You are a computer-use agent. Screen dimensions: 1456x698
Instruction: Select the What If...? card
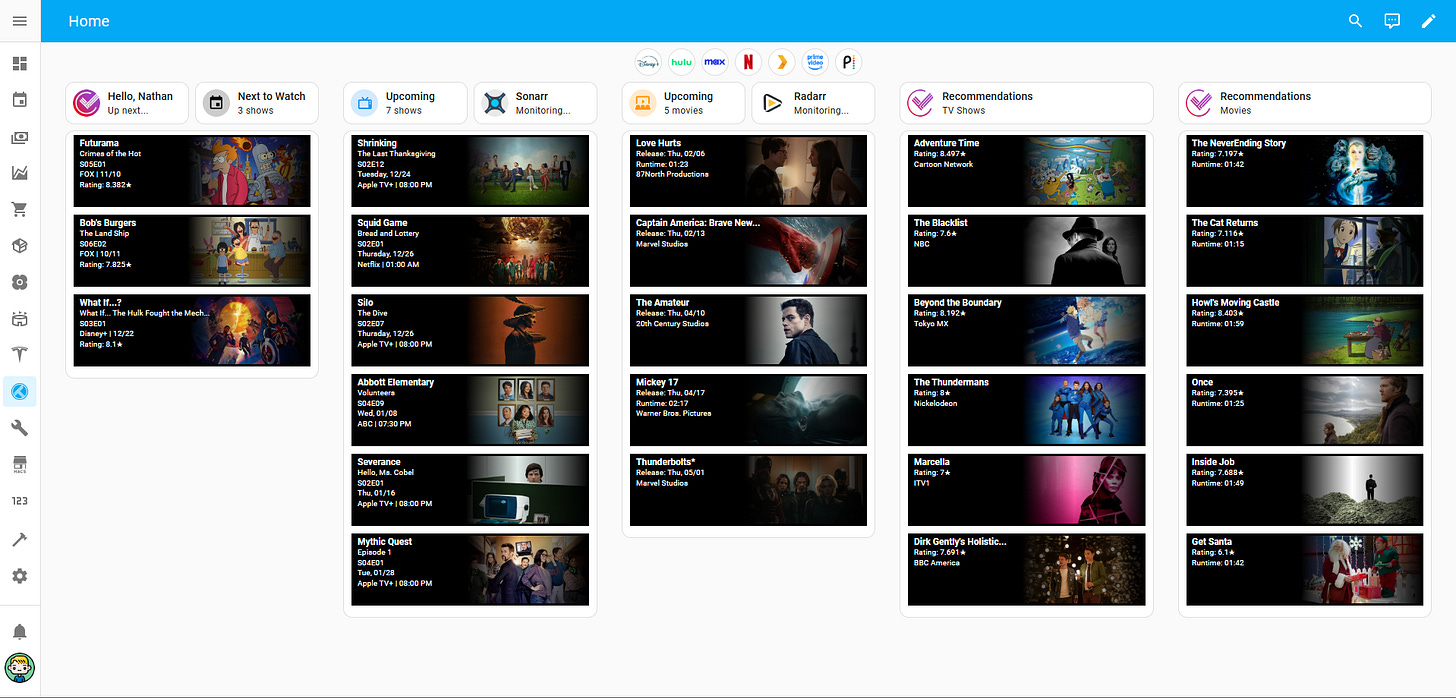coord(192,330)
